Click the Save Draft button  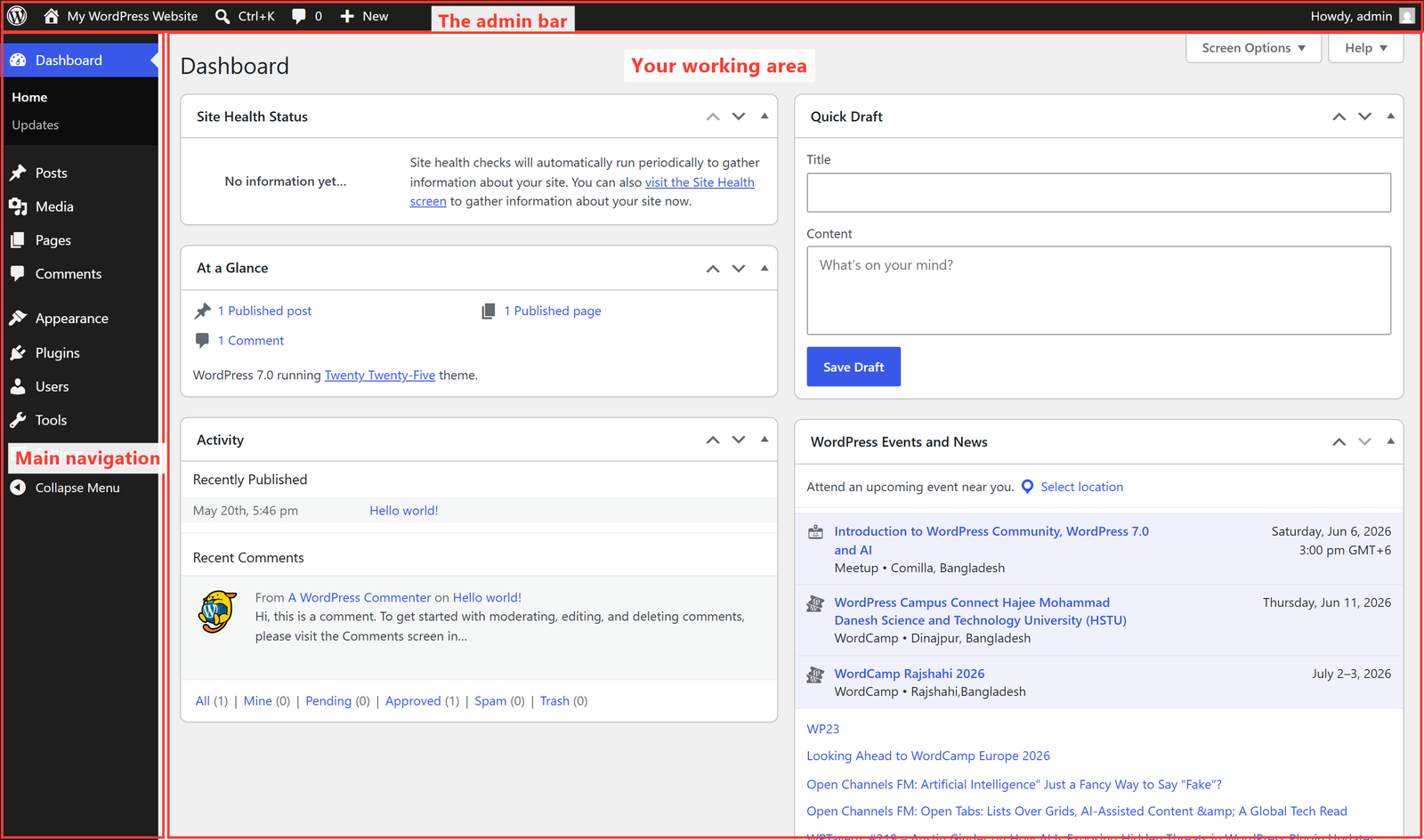tap(854, 367)
